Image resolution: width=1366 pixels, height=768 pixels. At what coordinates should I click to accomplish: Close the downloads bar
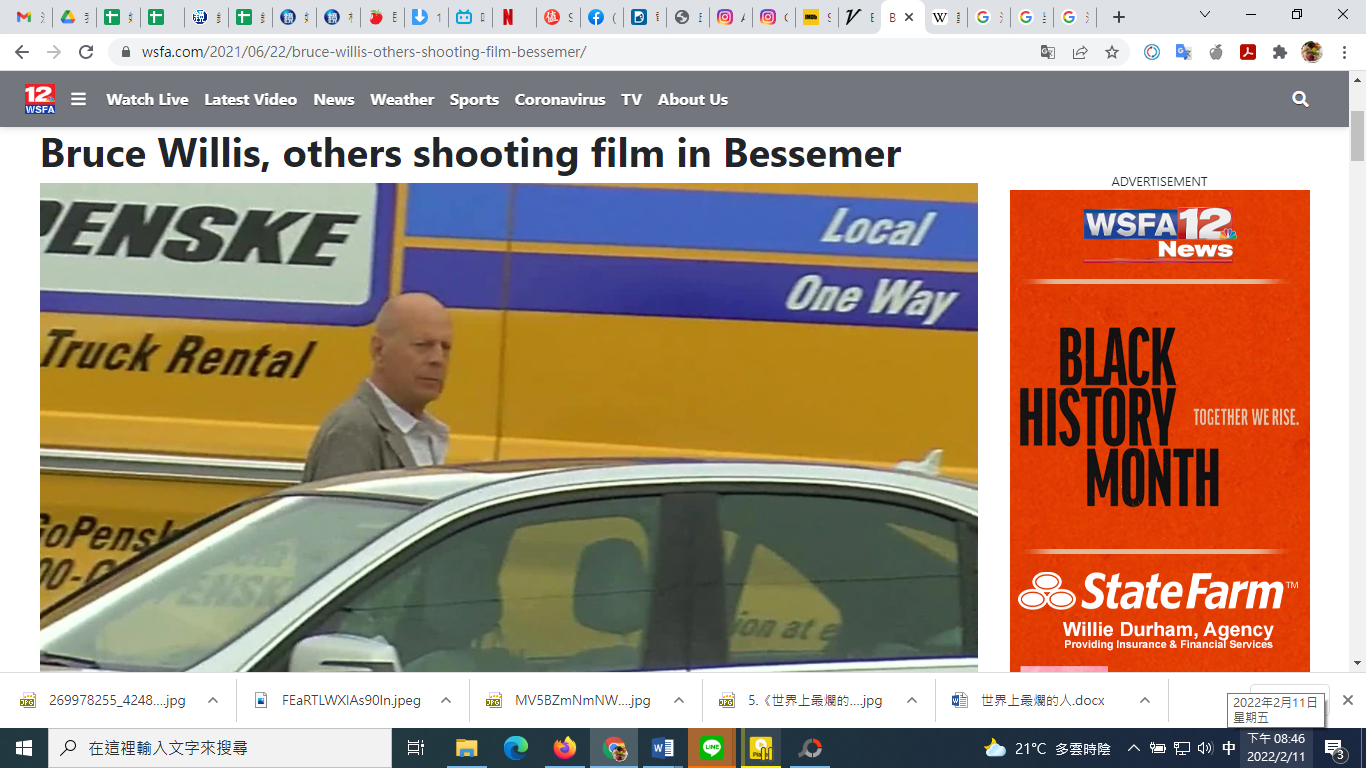(1348, 700)
